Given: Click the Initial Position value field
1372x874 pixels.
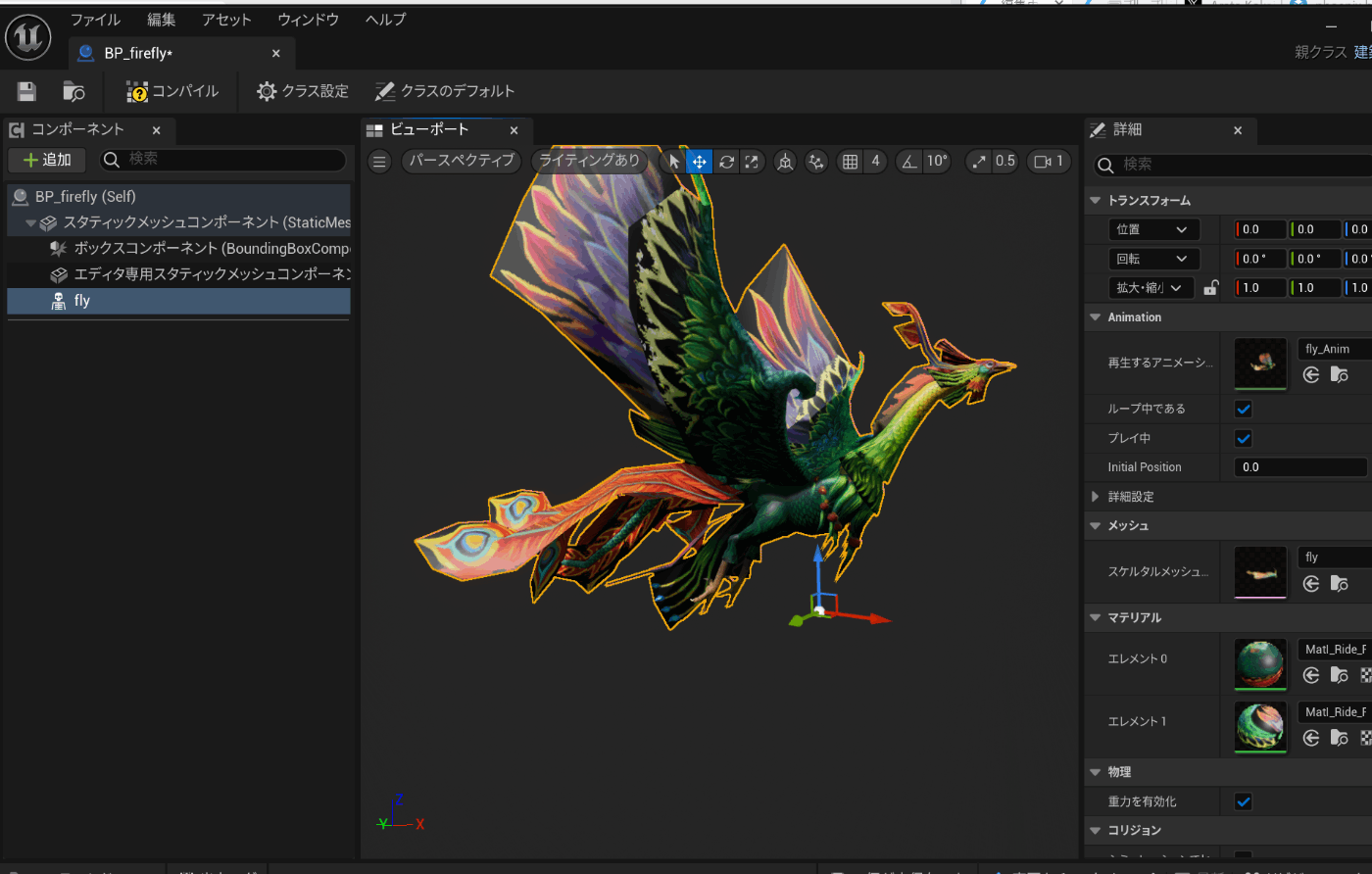Looking at the screenshot, I should point(1300,467).
